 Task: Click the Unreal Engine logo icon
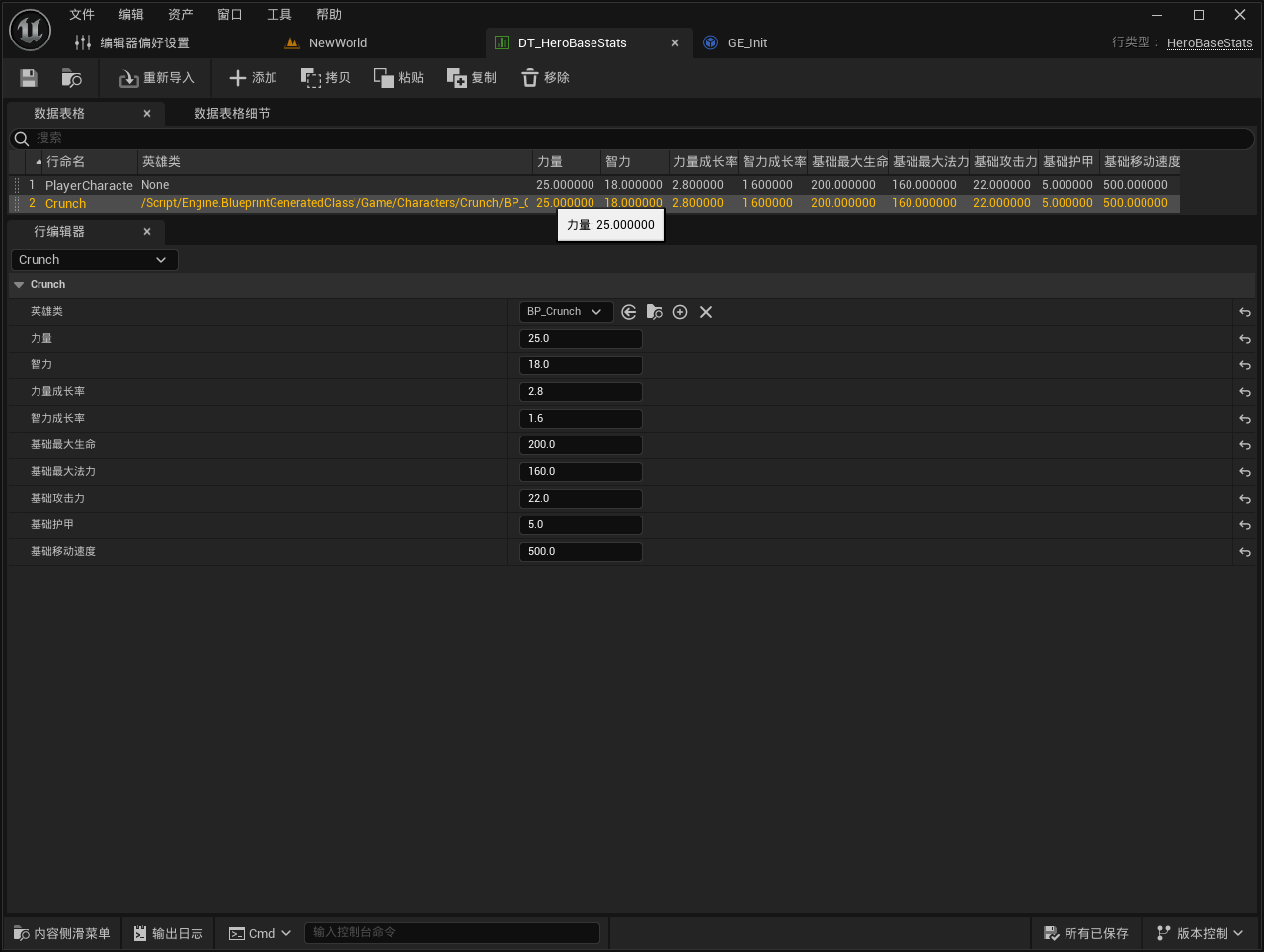click(30, 30)
